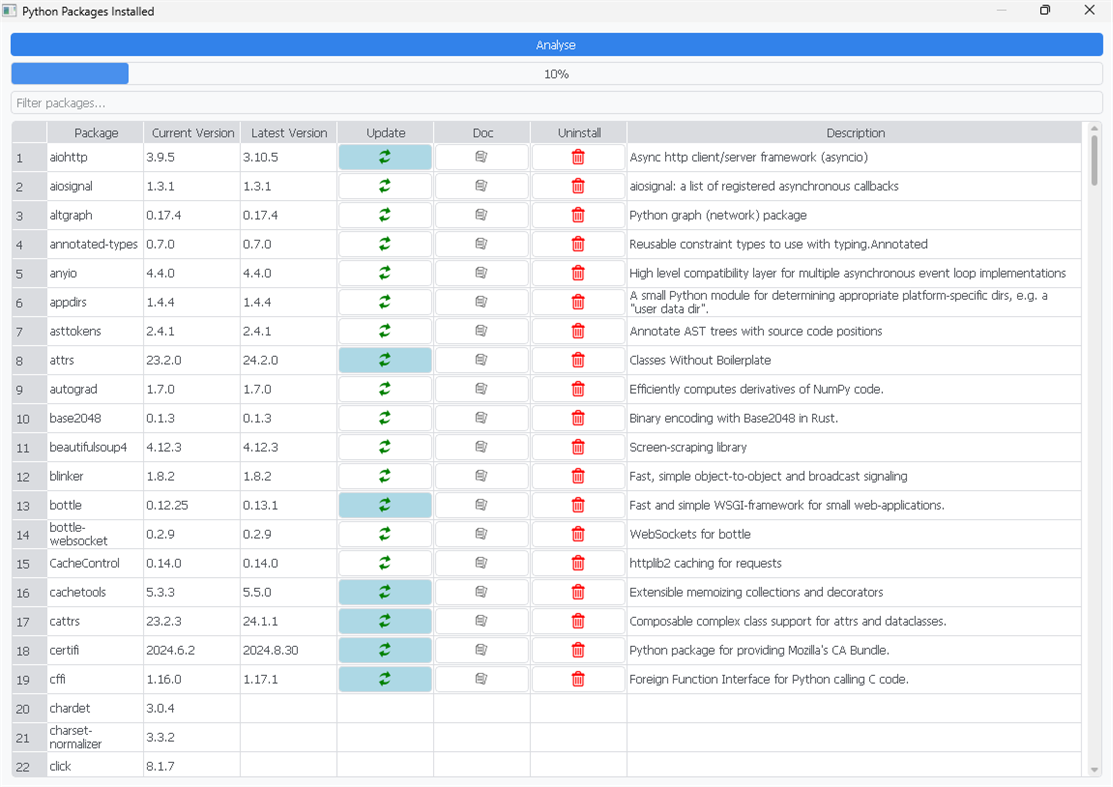The height and width of the screenshot is (787, 1113).
Task: Select the 'Screen-scraping library' description
Action: pos(854,447)
